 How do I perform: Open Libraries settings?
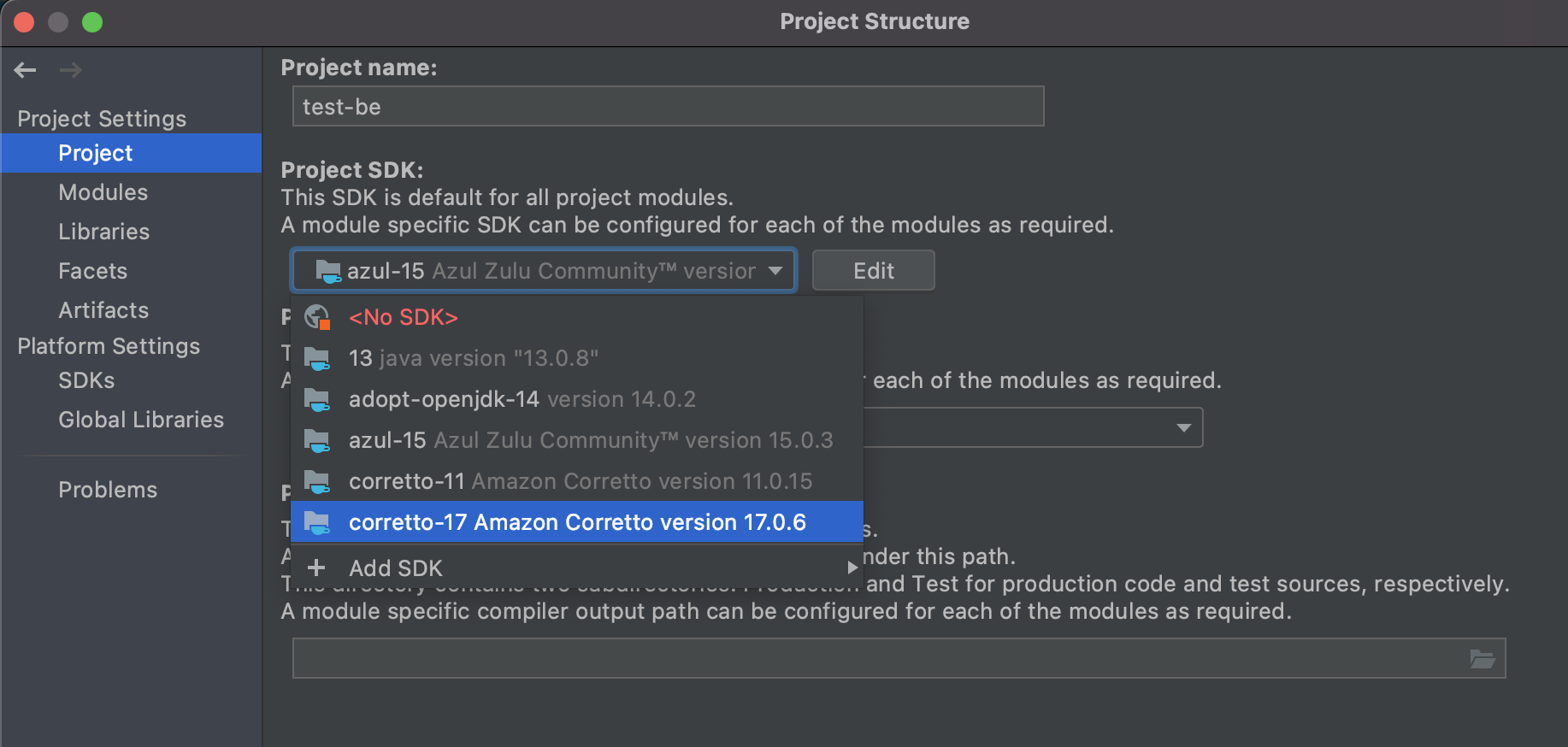[x=131, y=232]
